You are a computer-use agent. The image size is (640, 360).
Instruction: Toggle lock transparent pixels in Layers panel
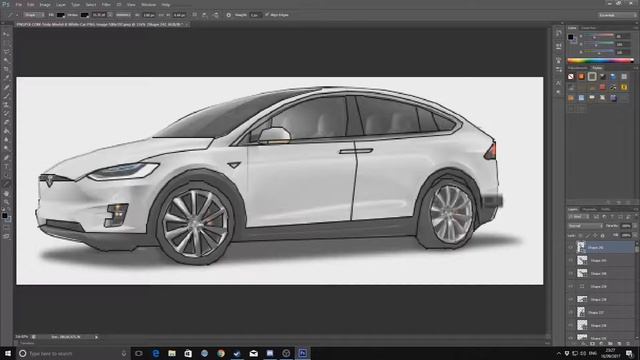[x=580, y=236]
